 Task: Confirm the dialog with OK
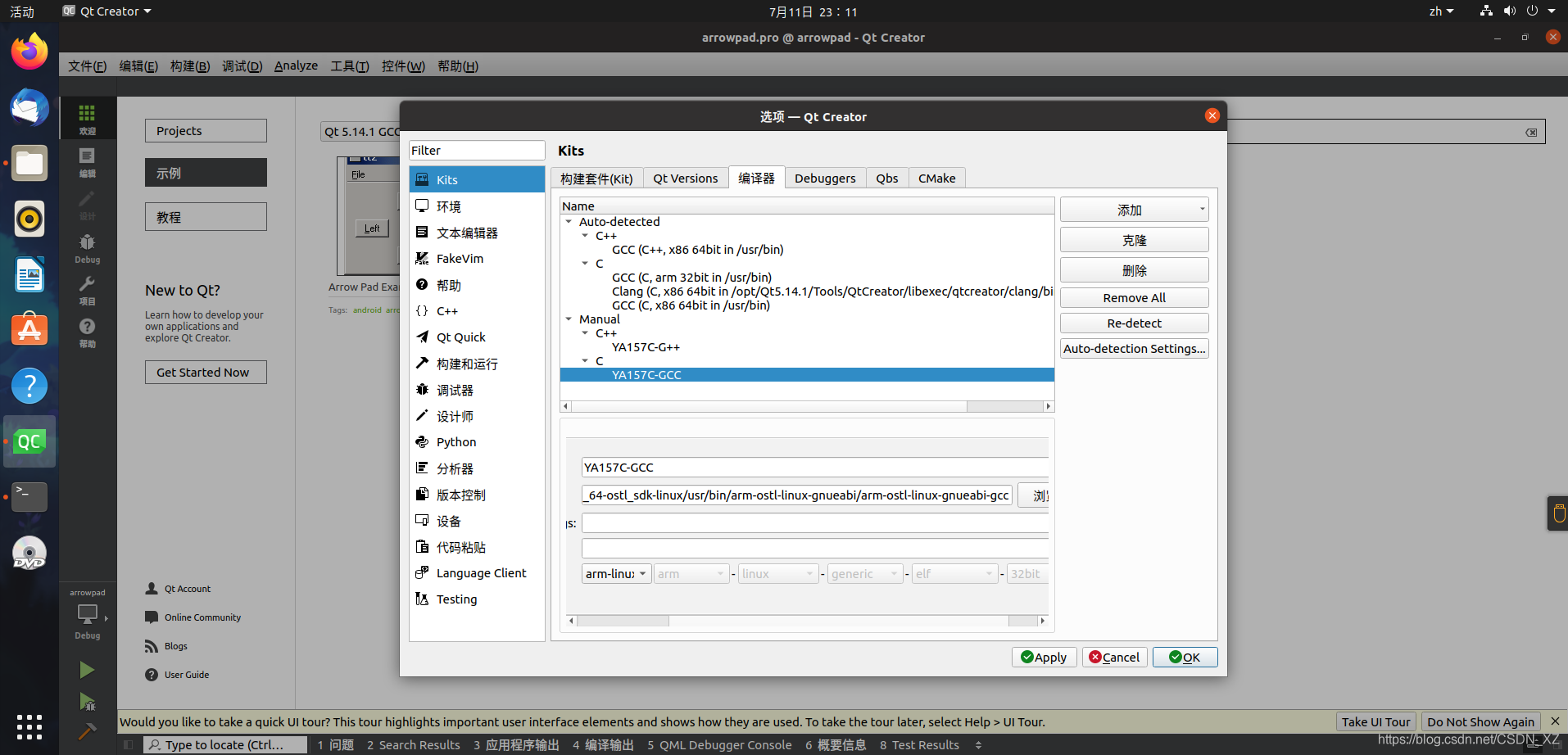click(x=1185, y=658)
